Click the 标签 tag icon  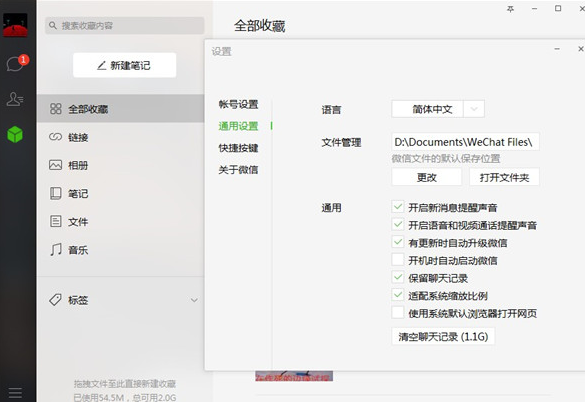coord(56,300)
